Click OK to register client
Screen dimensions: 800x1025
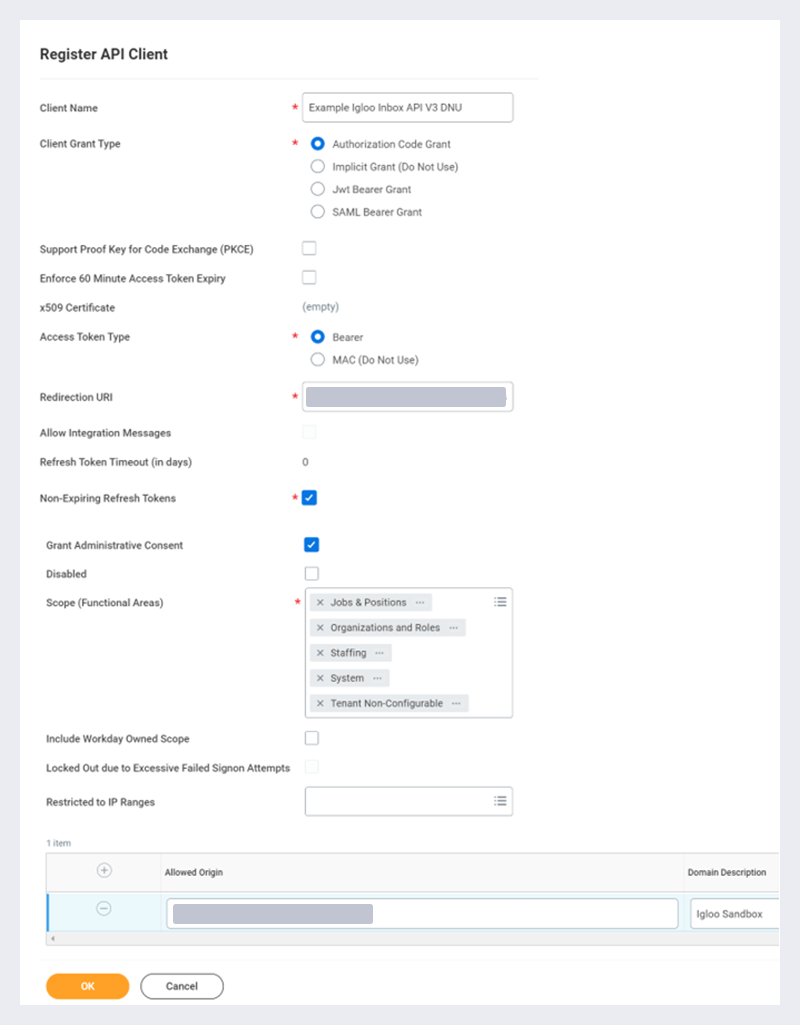(88, 986)
